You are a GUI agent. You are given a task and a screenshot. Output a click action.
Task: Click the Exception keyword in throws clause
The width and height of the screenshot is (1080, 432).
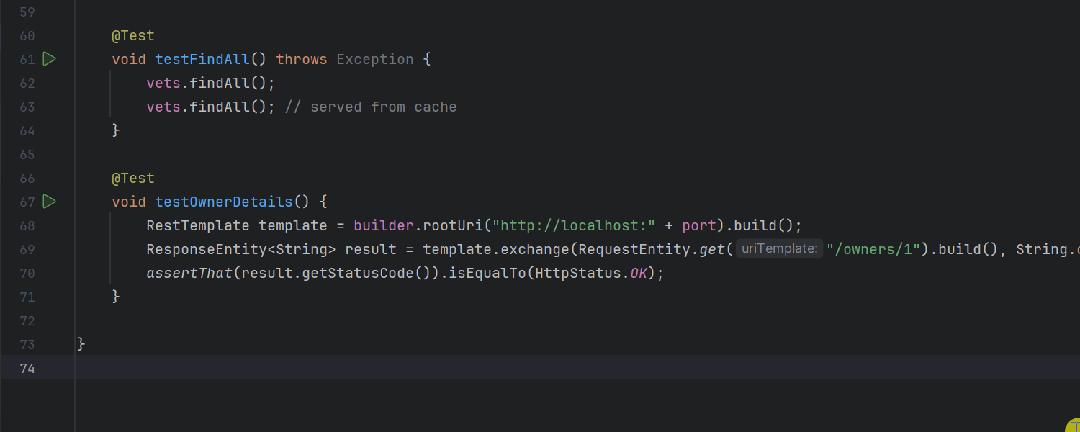[x=375, y=59]
